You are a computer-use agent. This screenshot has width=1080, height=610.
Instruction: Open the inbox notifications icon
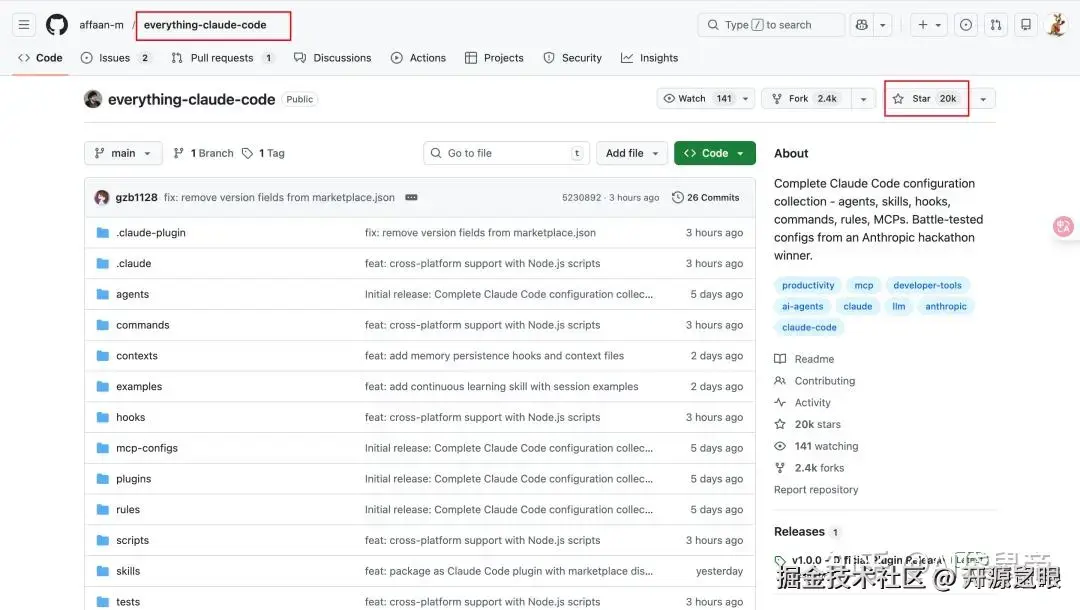tap(1026, 25)
